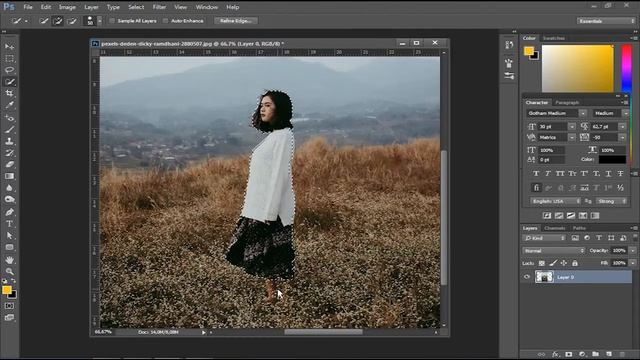Select the Eraser tool
The width and height of the screenshot is (640, 360).
click(9, 165)
